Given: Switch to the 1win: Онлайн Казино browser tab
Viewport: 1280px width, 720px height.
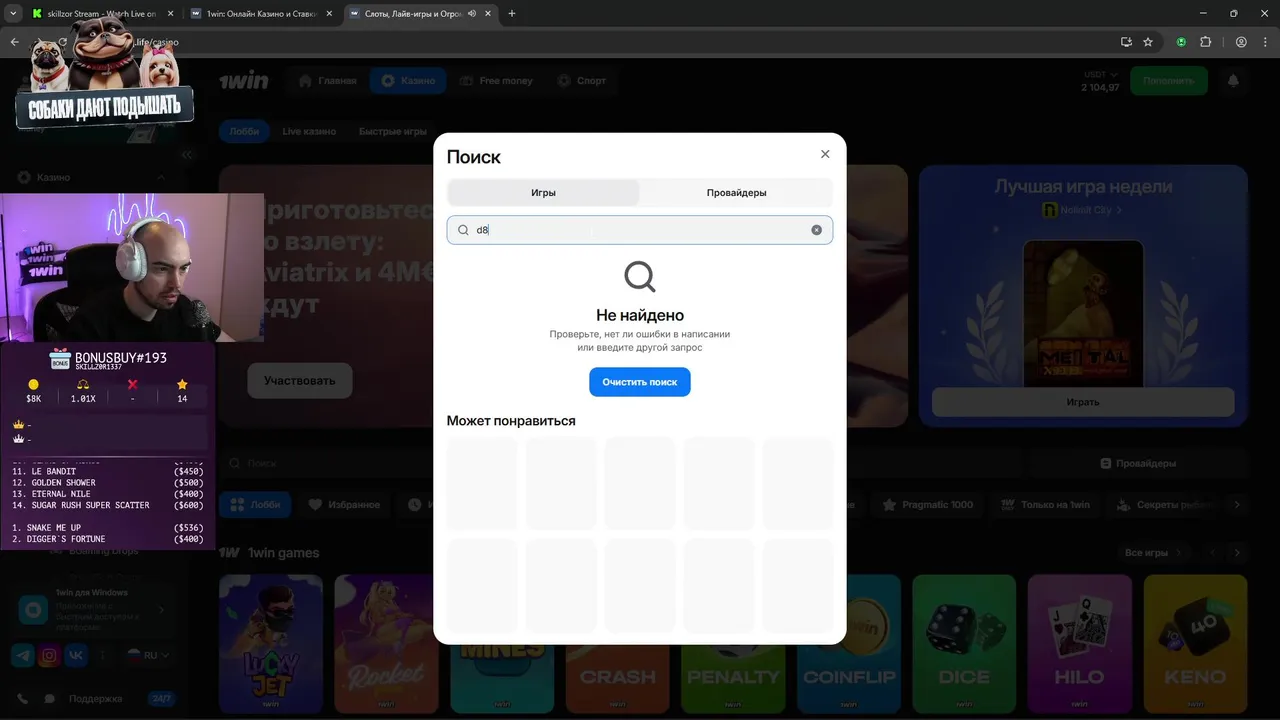Looking at the screenshot, I should pyautogui.click(x=263, y=14).
